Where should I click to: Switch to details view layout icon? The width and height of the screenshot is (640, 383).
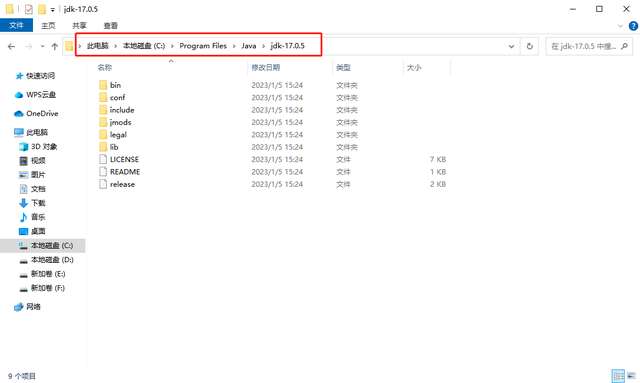(x=618, y=376)
